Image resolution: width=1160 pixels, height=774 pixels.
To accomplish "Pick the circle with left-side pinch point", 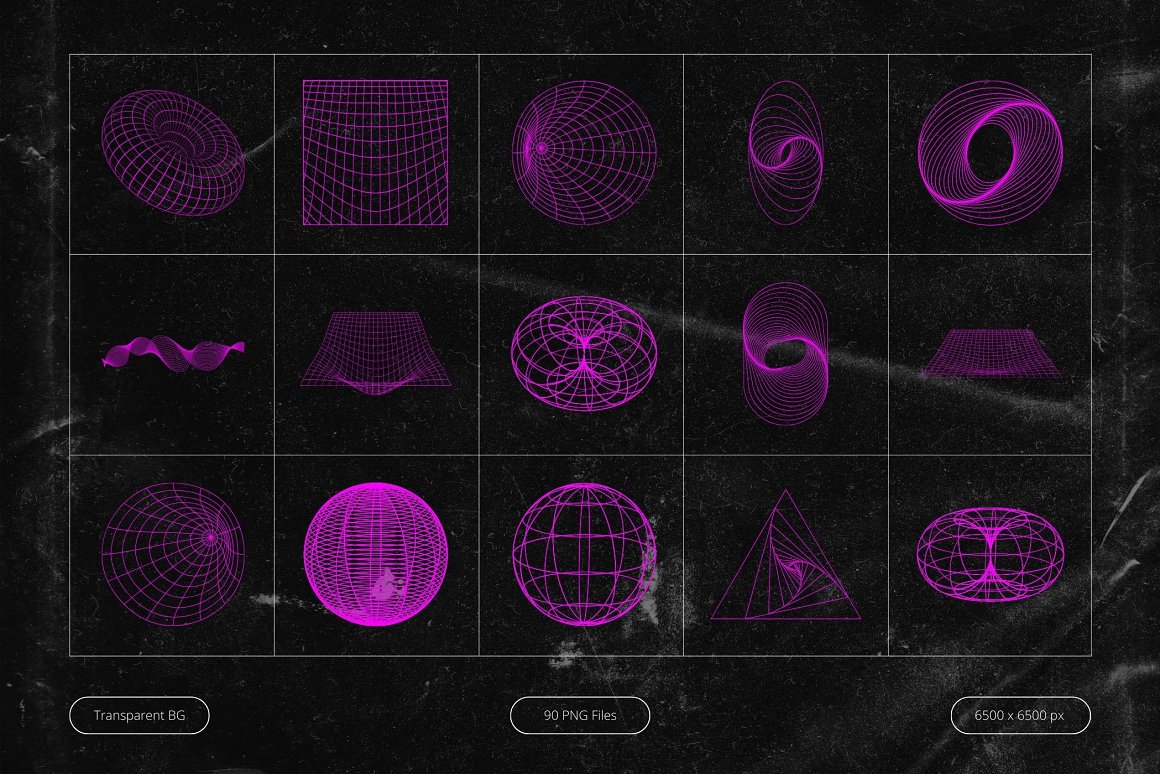I will point(584,152).
